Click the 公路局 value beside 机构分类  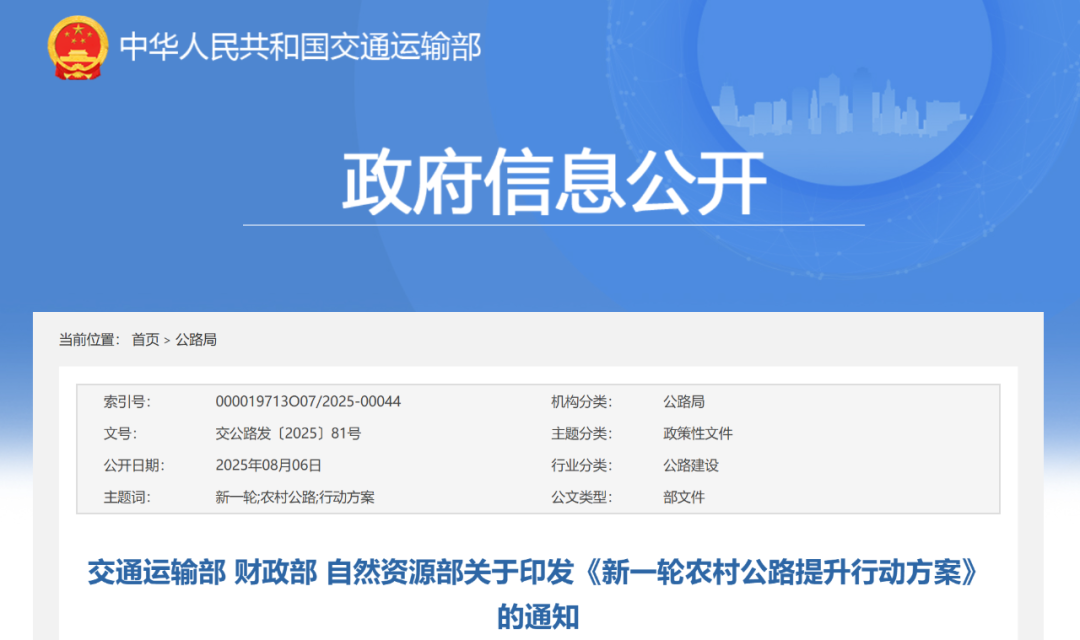tap(683, 402)
